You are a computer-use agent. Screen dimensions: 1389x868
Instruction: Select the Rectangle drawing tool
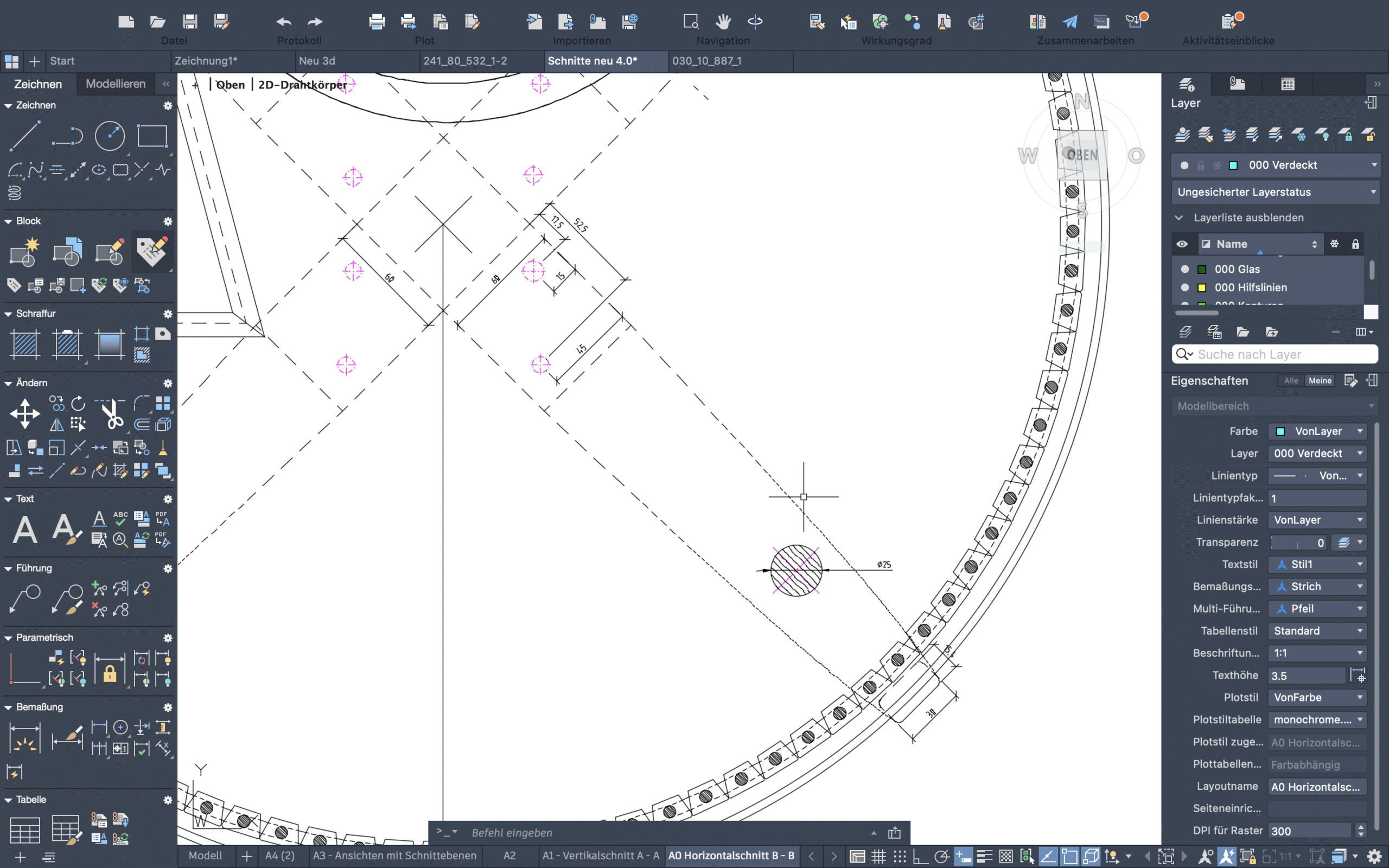coord(152,136)
